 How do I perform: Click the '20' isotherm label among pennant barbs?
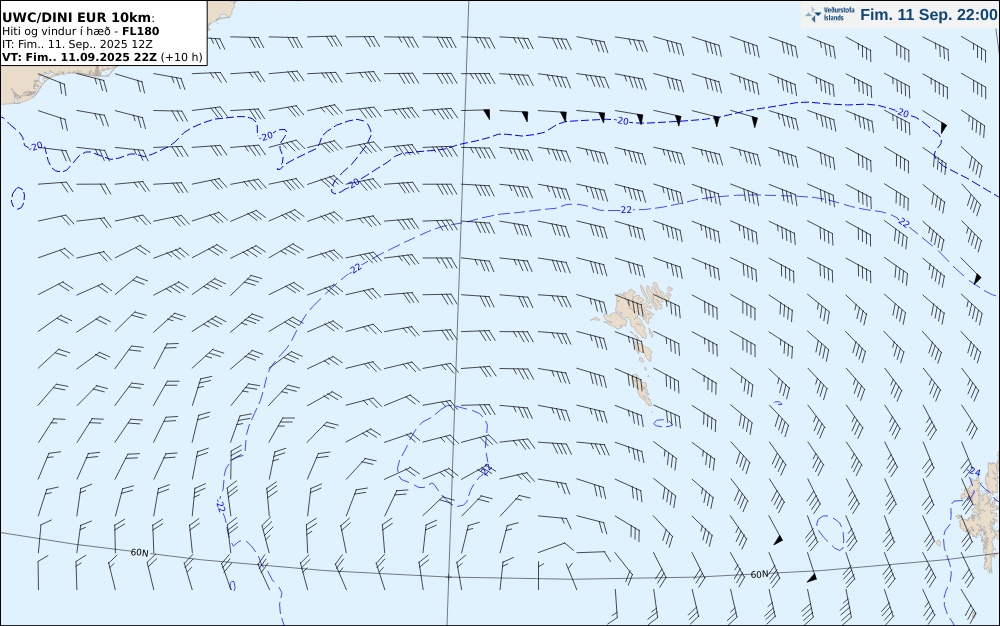click(x=623, y=120)
